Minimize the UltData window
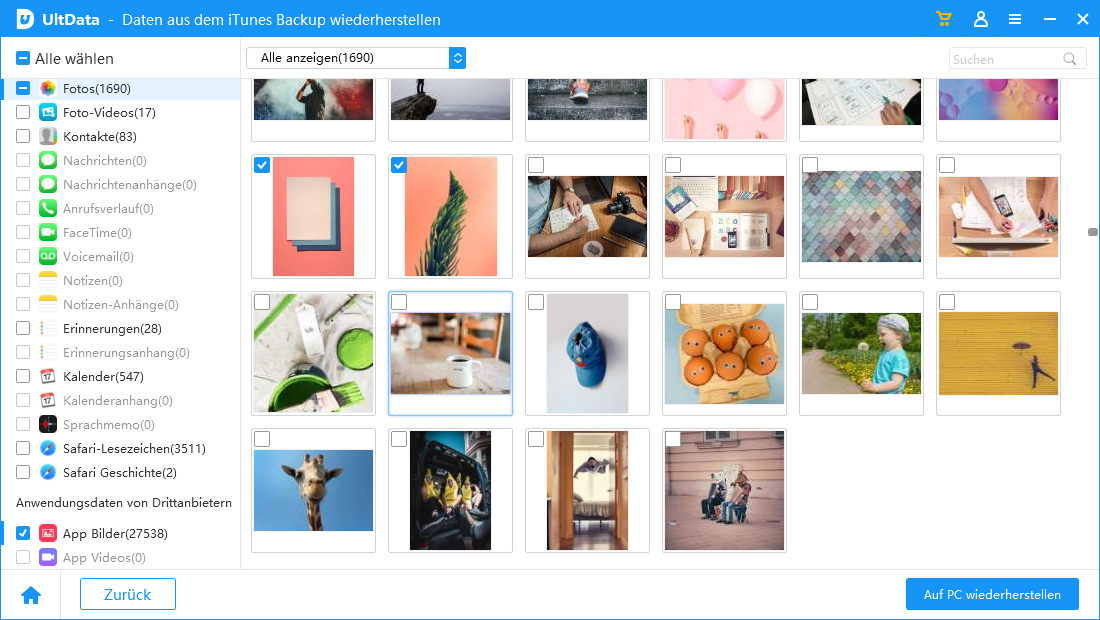1100x620 pixels. 1049,20
